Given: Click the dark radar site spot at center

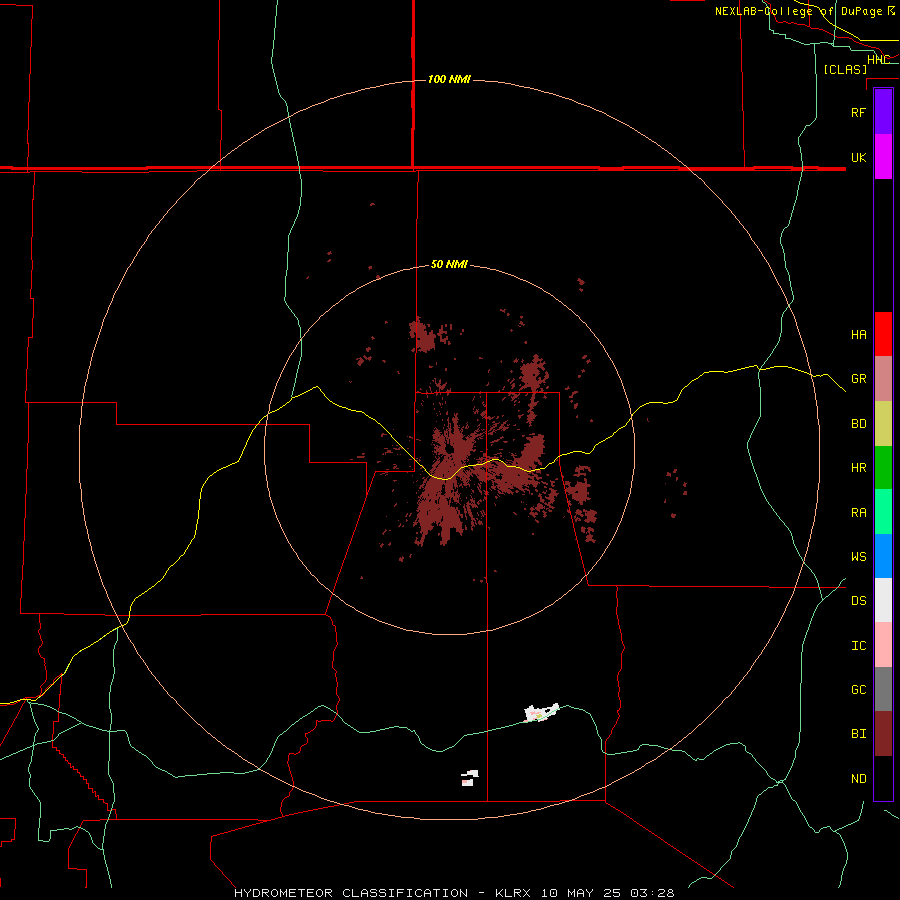Looking at the screenshot, I should (448, 448).
